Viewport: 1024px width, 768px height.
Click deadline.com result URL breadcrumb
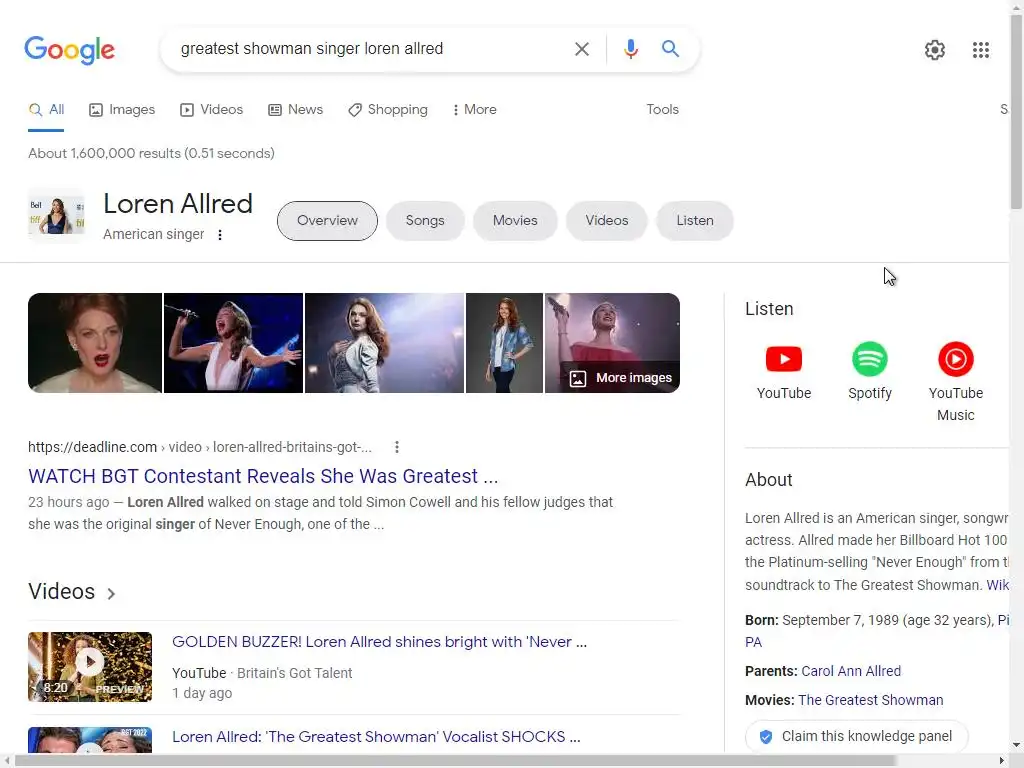pos(200,447)
